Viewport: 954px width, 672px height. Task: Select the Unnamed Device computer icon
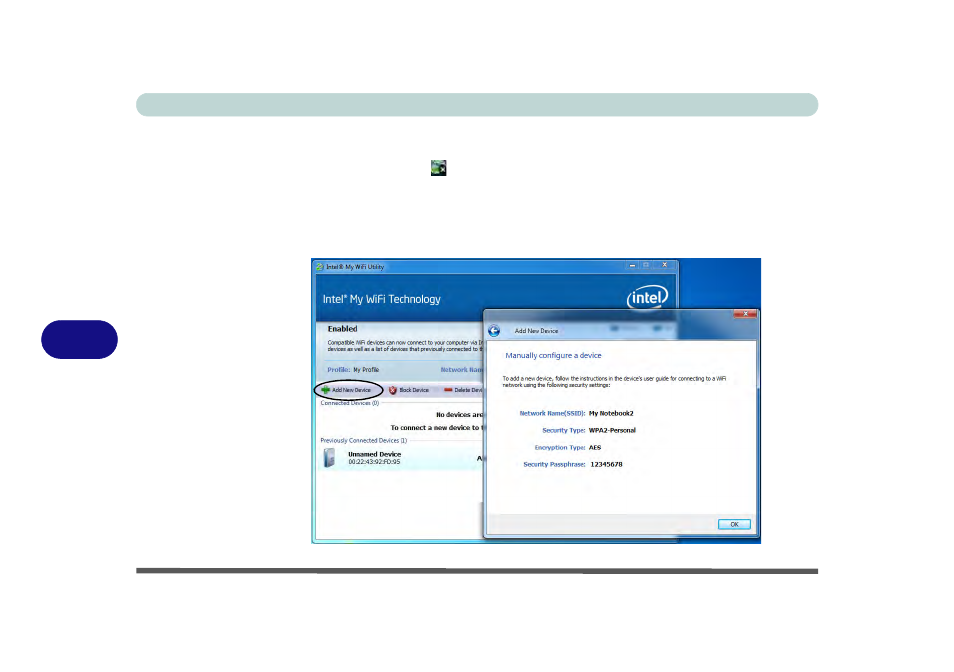click(329, 457)
